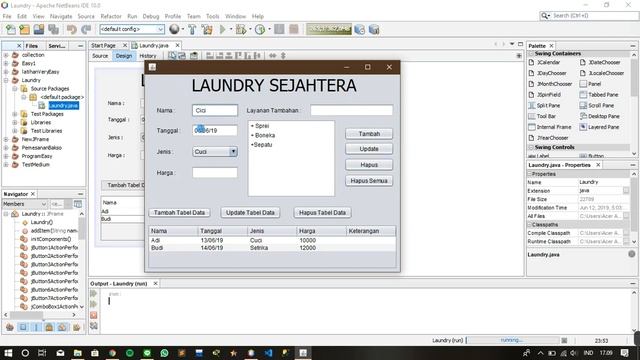The image size is (640, 360).
Task: Click the Hapus Semua button
Action: click(x=369, y=180)
